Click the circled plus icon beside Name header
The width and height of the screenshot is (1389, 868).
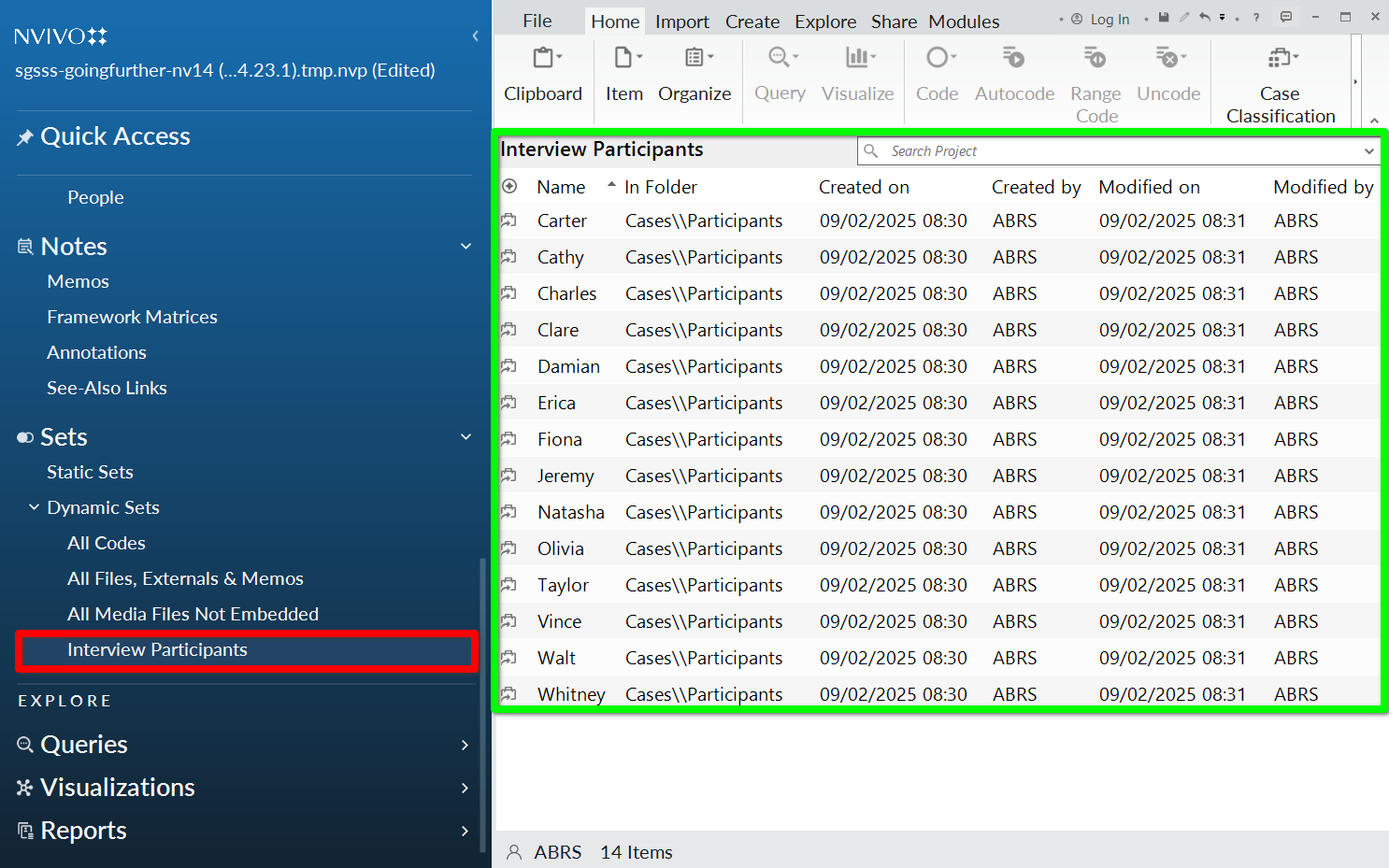509,187
